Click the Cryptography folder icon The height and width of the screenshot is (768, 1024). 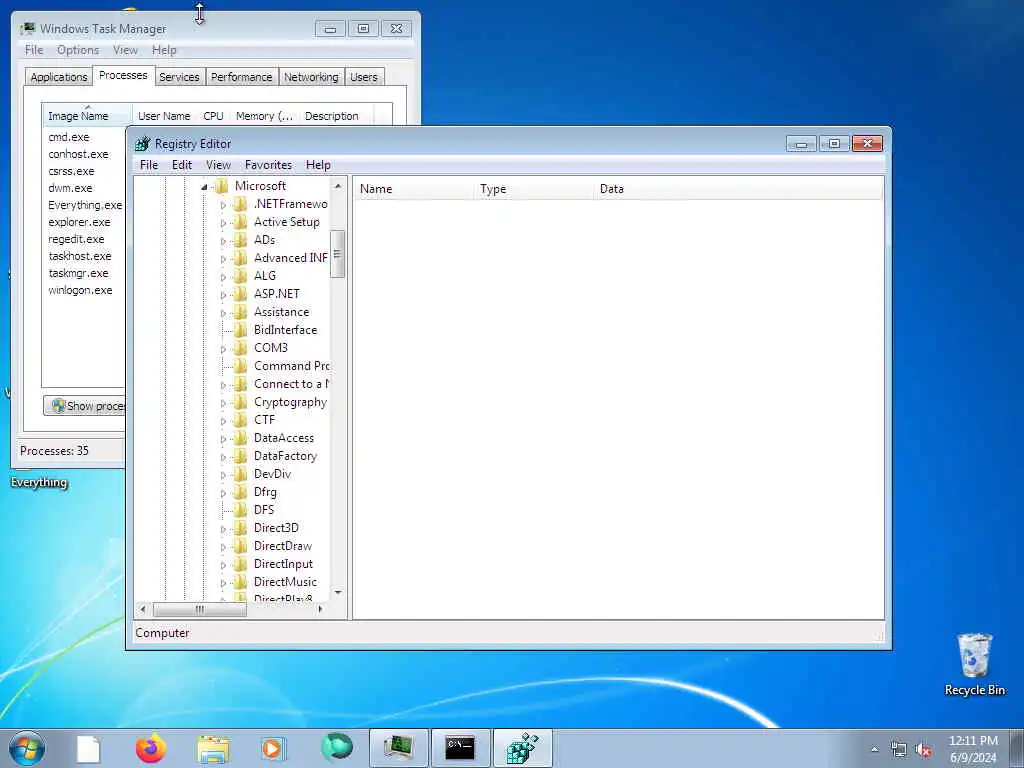click(x=241, y=402)
